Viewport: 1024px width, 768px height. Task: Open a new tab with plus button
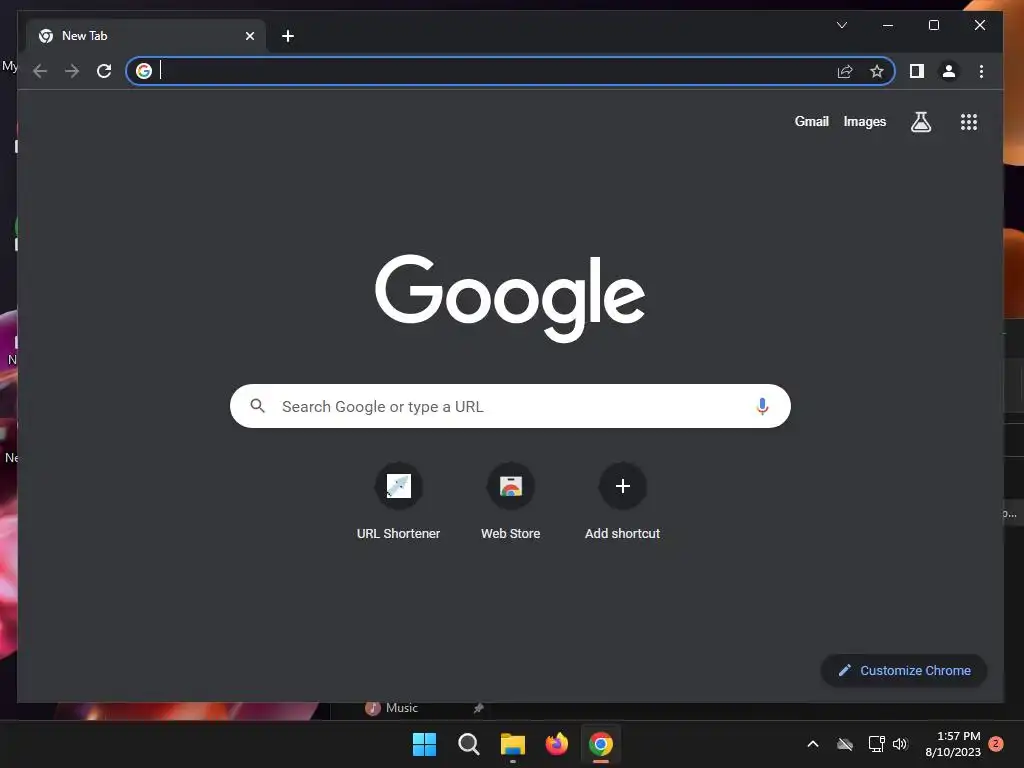[287, 36]
